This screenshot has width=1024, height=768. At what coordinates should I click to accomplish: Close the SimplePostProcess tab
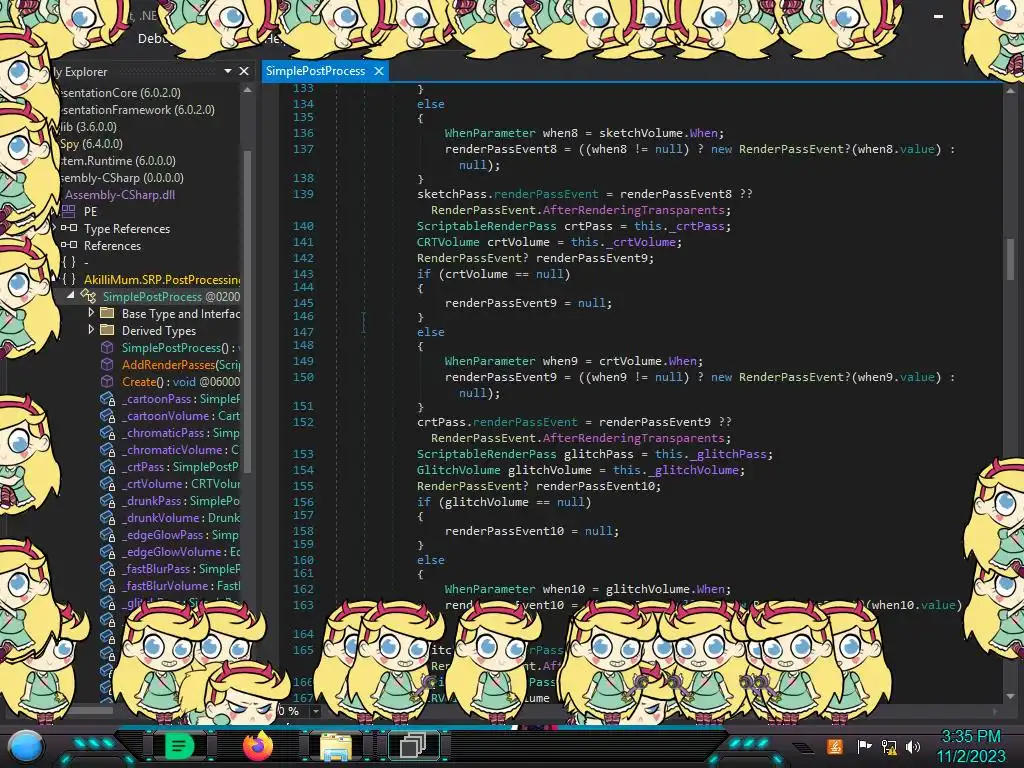379,71
